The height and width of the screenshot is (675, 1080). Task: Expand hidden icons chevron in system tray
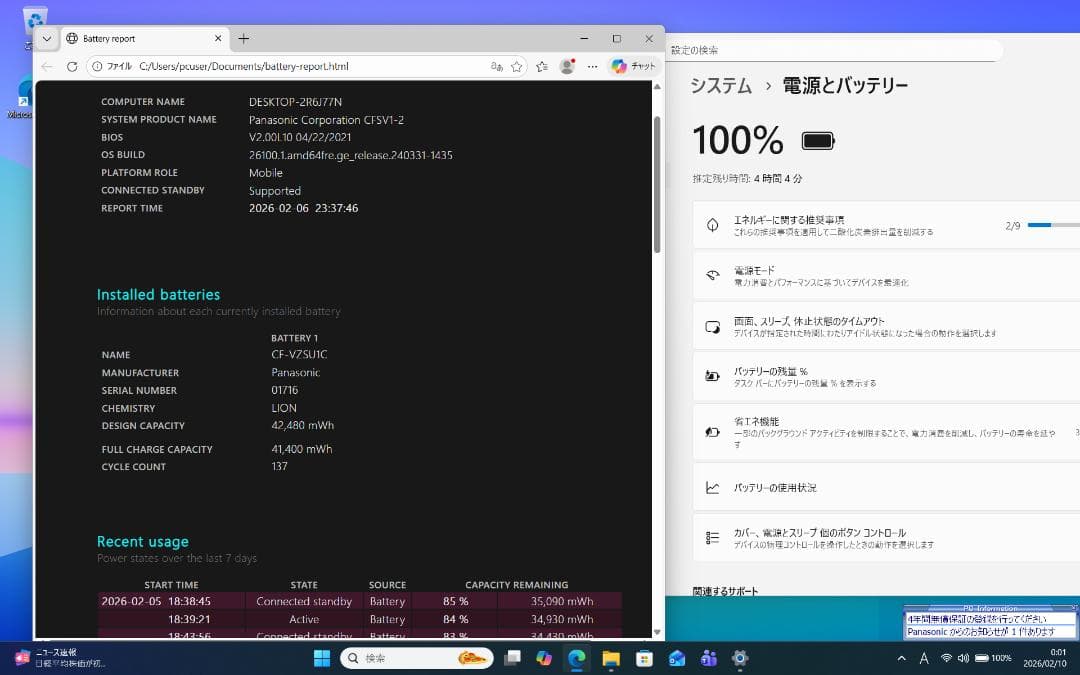click(x=902, y=658)
